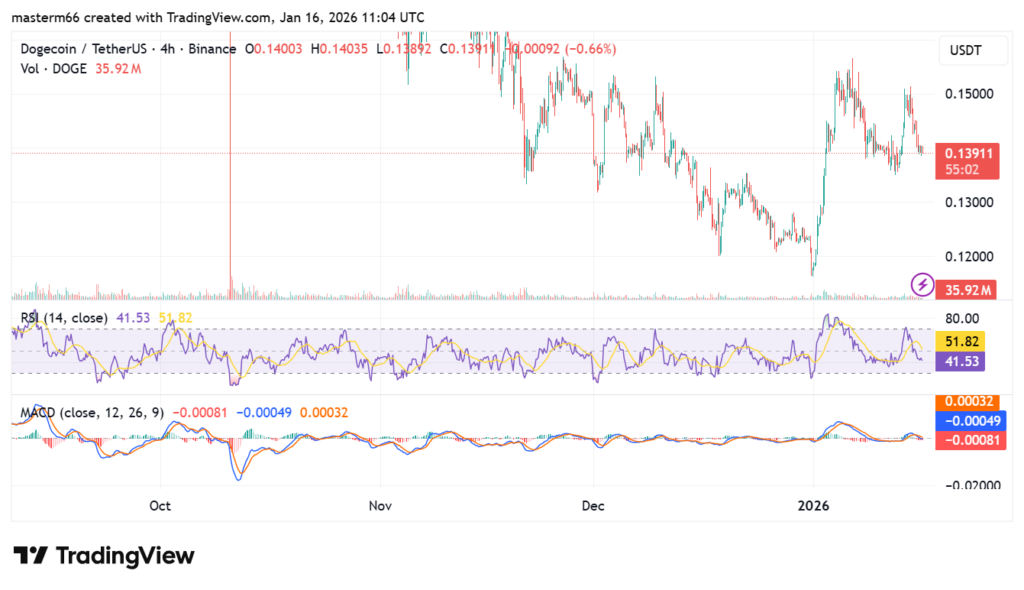Click the 0.13000 price axis value

coord(969,203)
